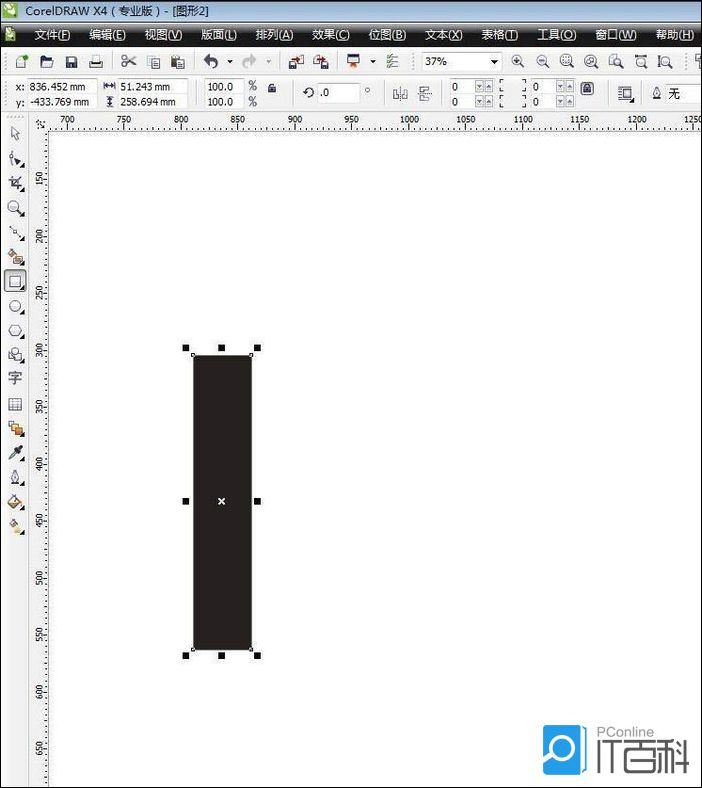Click the x position field 836.452 mm
This screenshot has height=788, width=702.
(61, 86)
